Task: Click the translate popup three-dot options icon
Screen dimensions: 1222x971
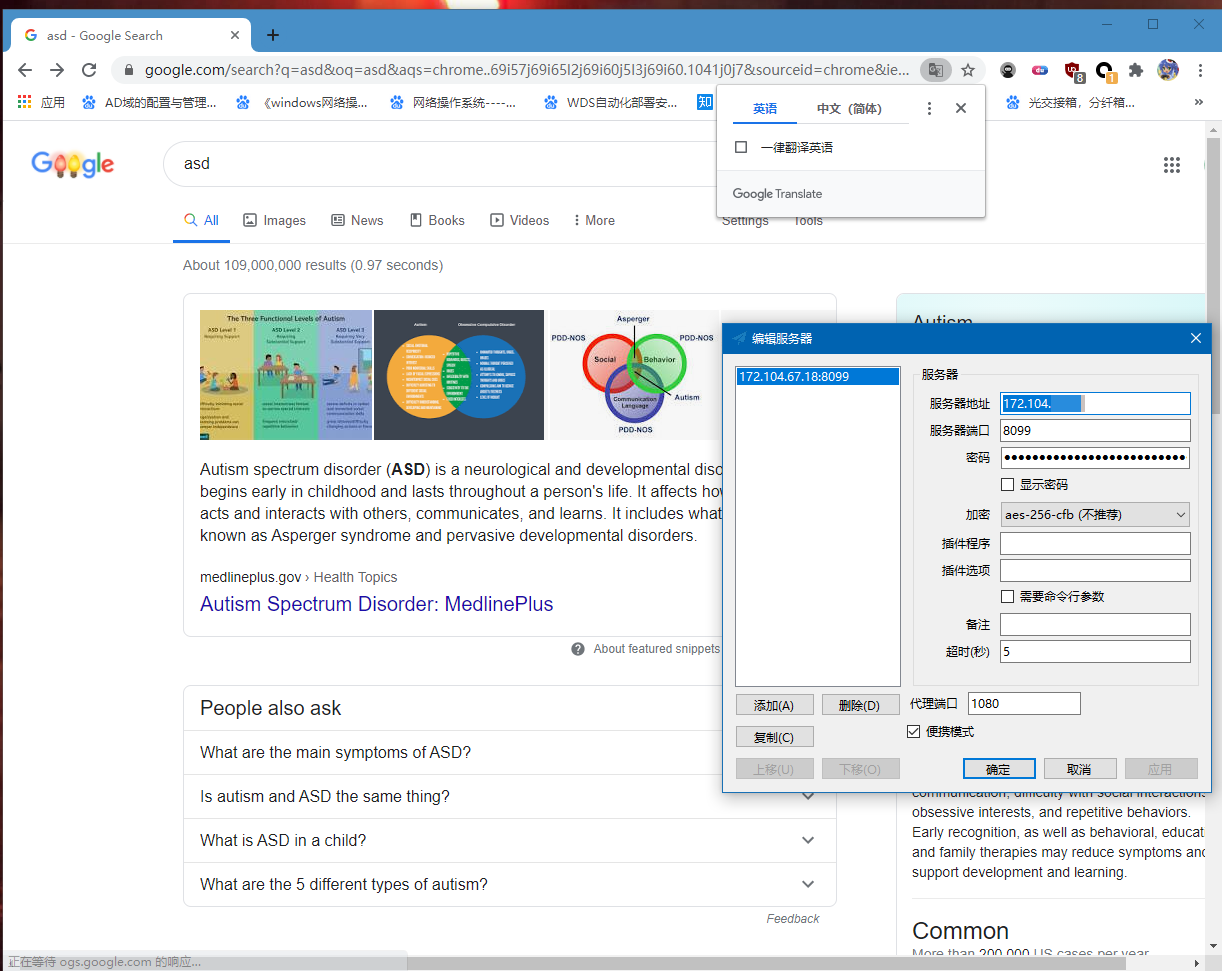Action: 929,108
